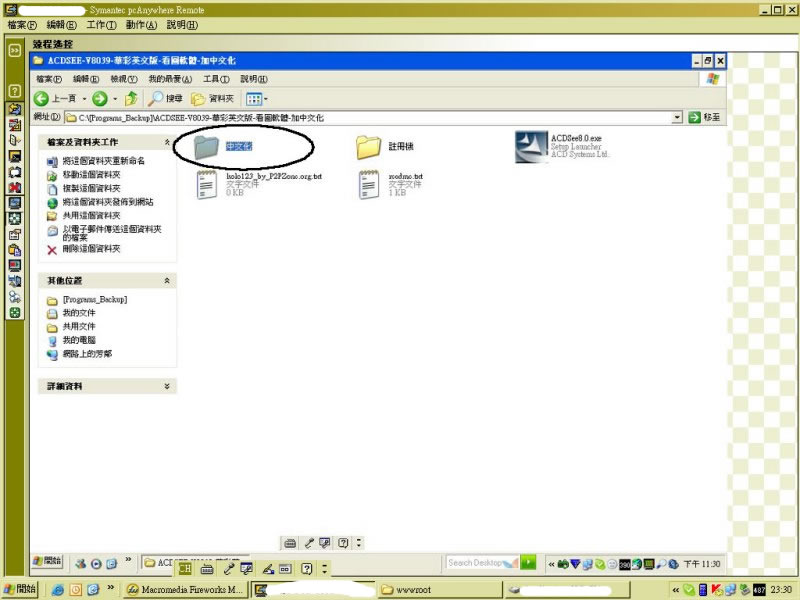Expand local system tray hidden icons chevron
This screenshot has width=800, height=600.
[x=676, y=590]
